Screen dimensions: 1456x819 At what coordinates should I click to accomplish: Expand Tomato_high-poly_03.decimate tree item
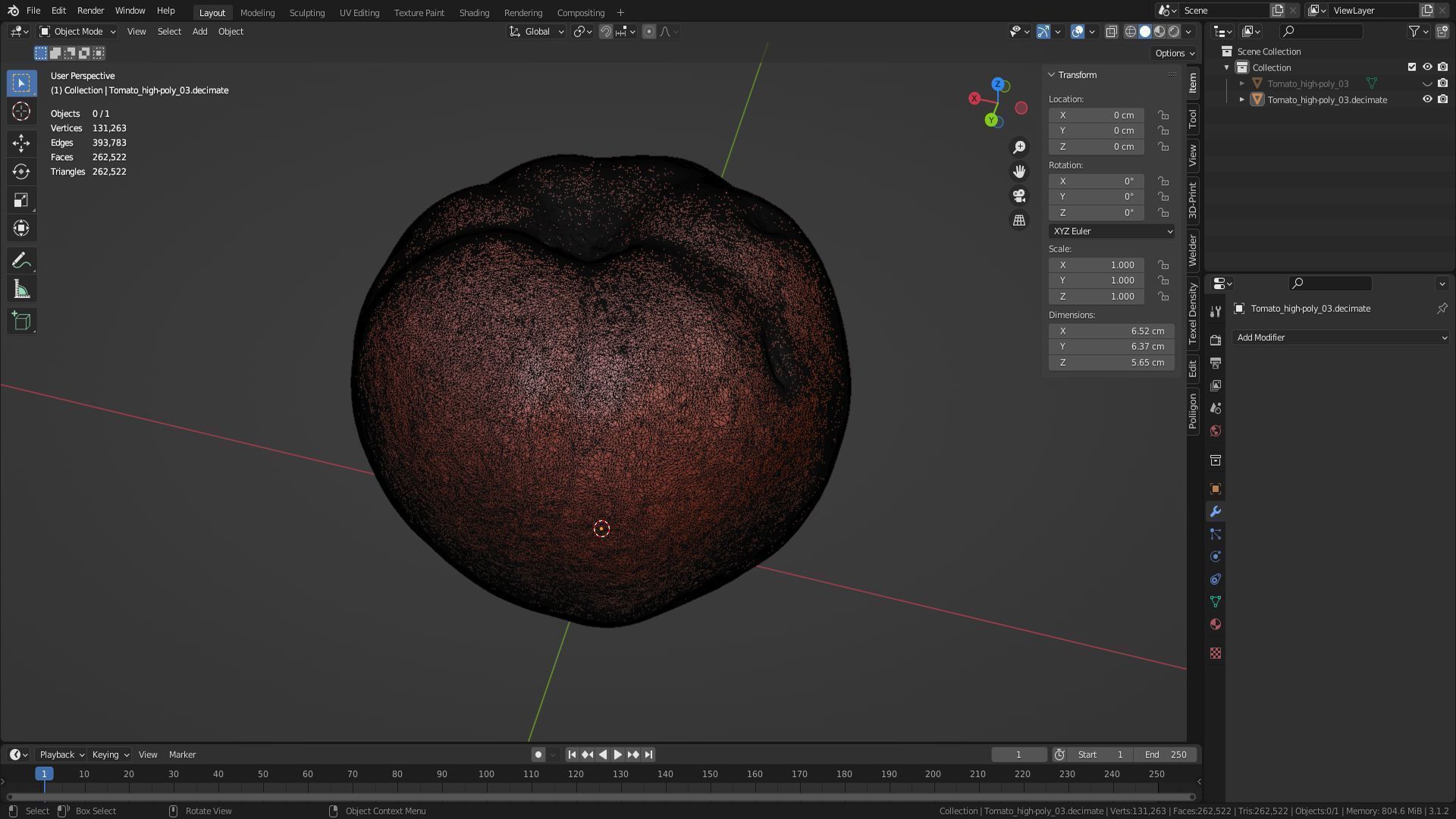[1242, 99]
